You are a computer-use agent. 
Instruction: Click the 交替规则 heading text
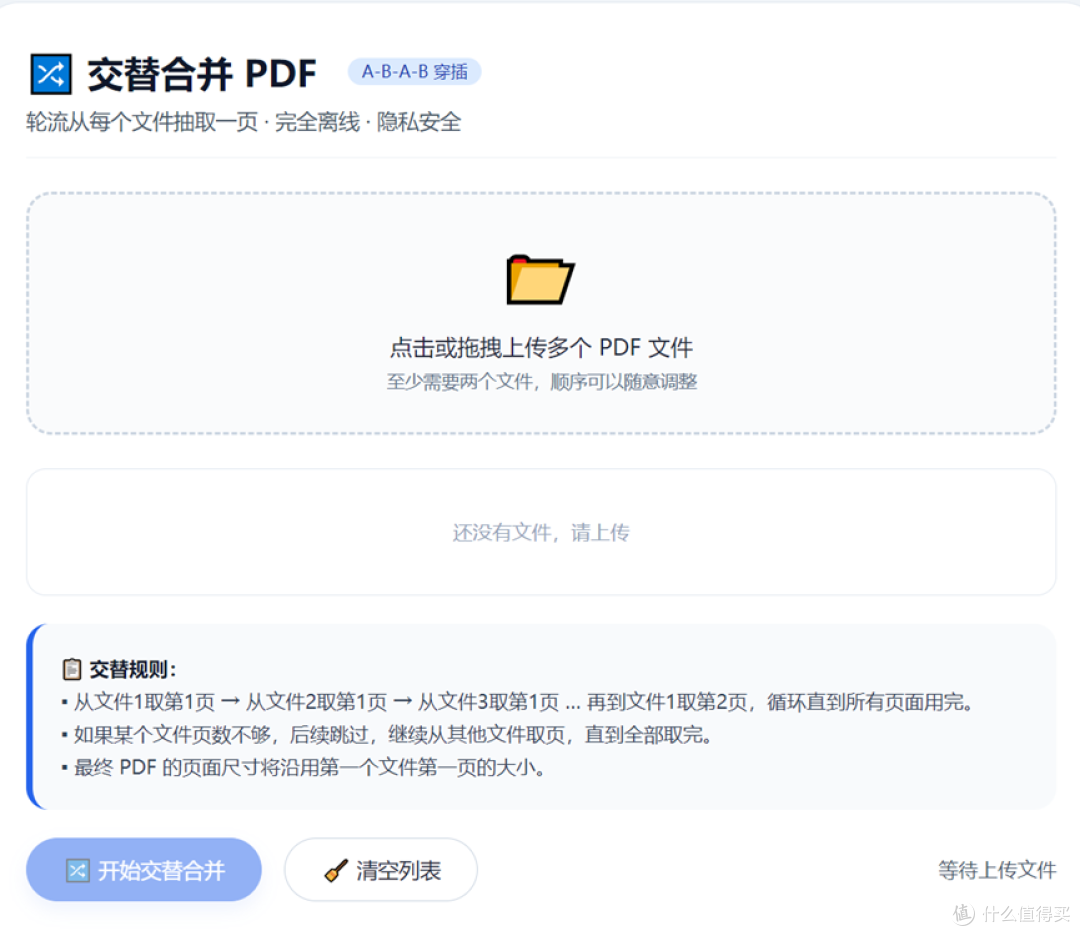[133, 669]
